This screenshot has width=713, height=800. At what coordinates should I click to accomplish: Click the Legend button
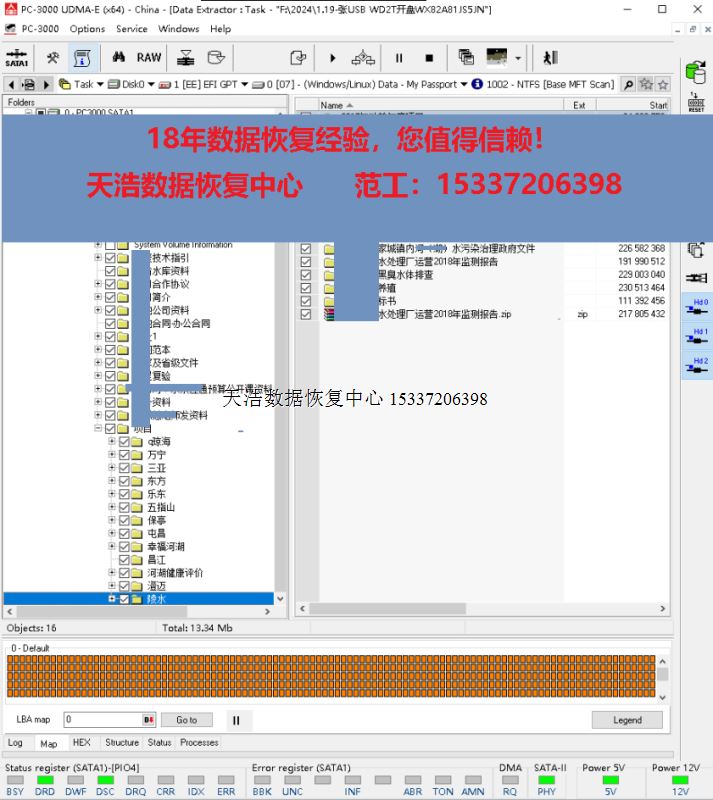coord(627,720)
